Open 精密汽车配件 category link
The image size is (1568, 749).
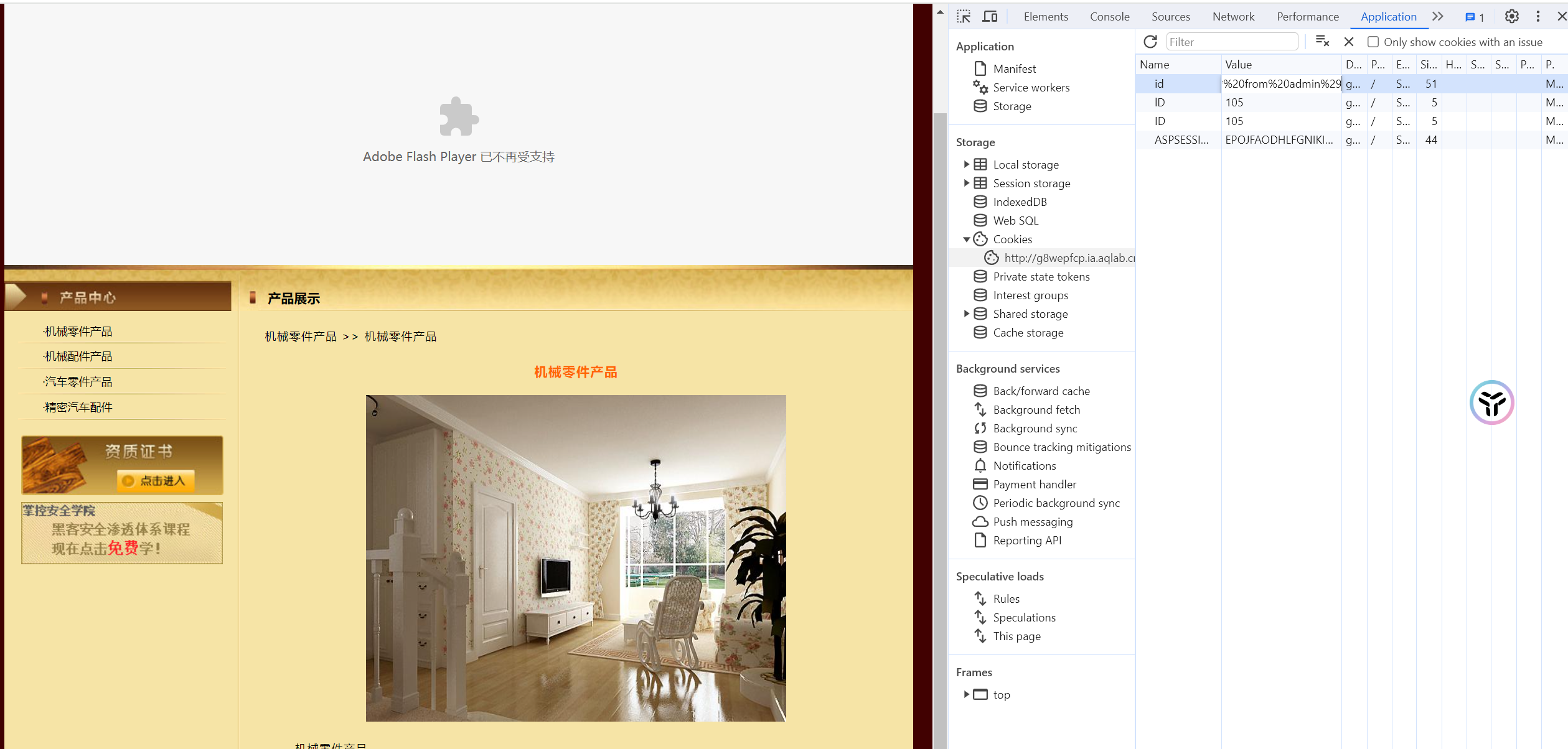(78, 407)
